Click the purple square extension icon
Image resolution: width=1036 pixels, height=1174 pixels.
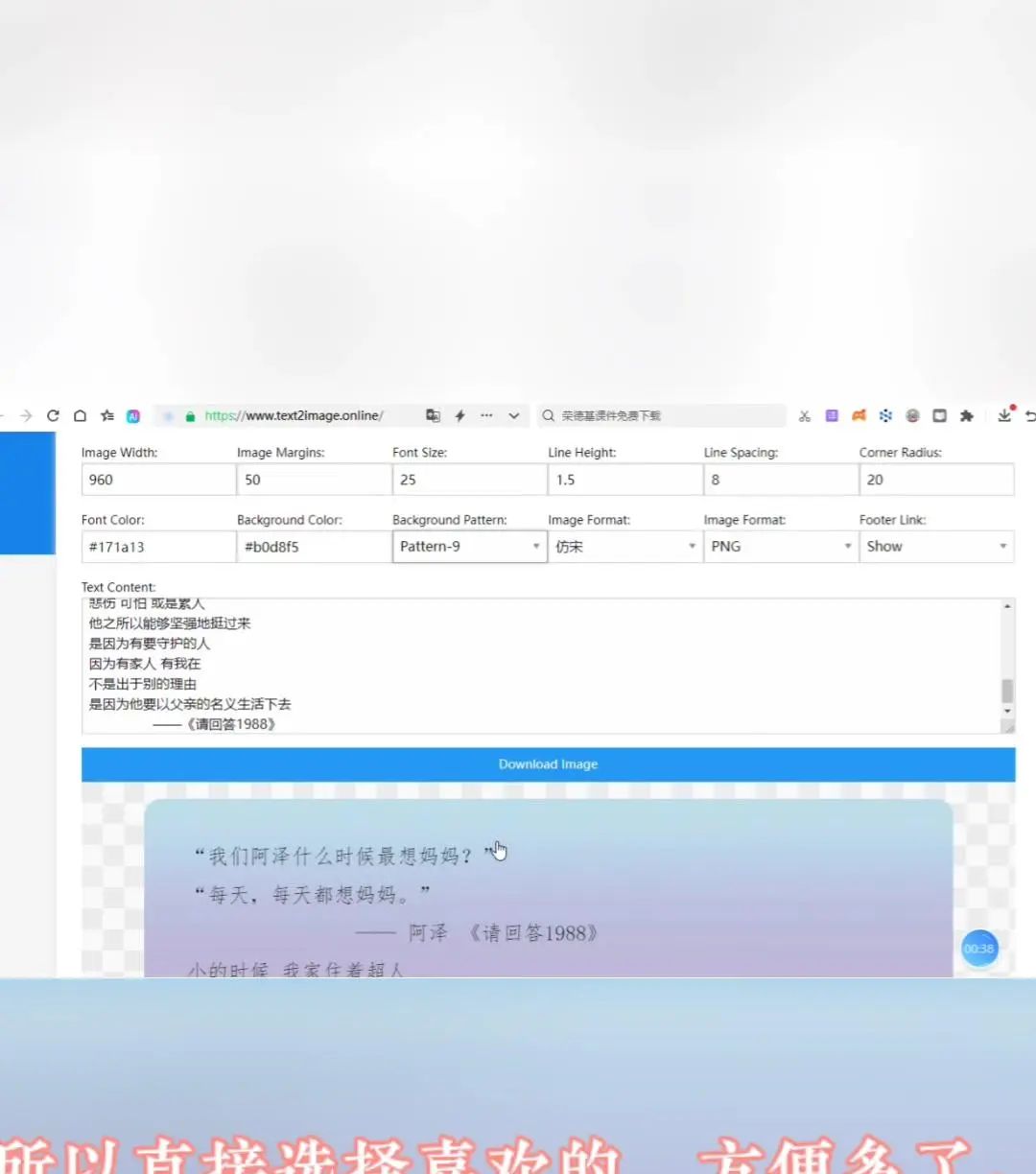(832, 415)
